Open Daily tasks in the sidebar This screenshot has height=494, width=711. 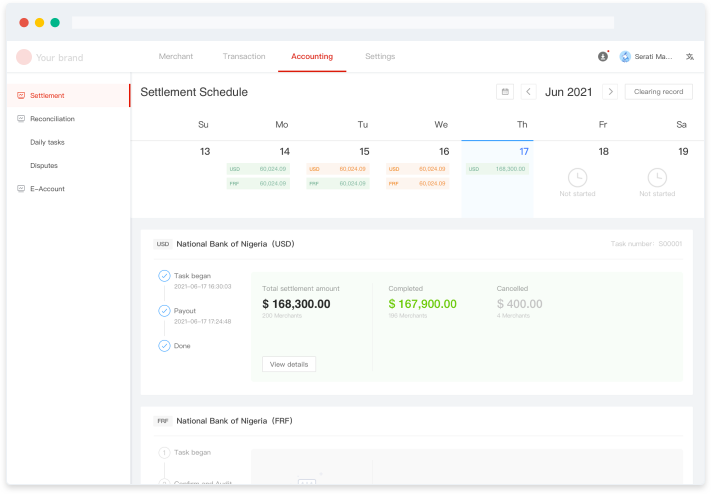[x=47, y=142]
